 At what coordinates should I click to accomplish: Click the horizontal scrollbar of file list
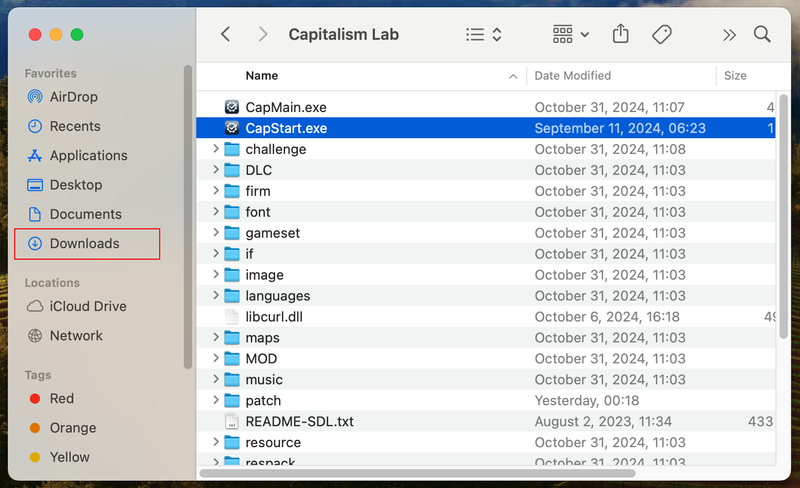click(x=417, y=473)
